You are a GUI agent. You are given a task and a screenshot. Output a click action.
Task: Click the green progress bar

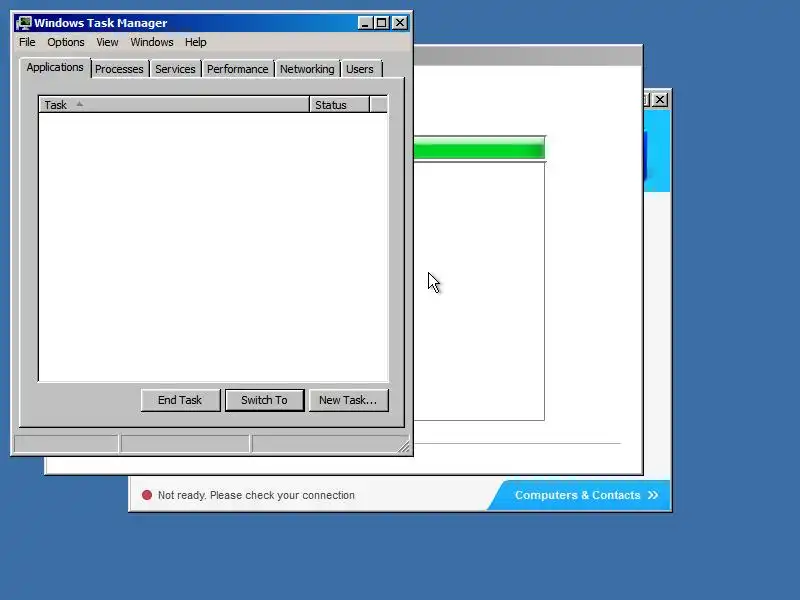(479, 150)
